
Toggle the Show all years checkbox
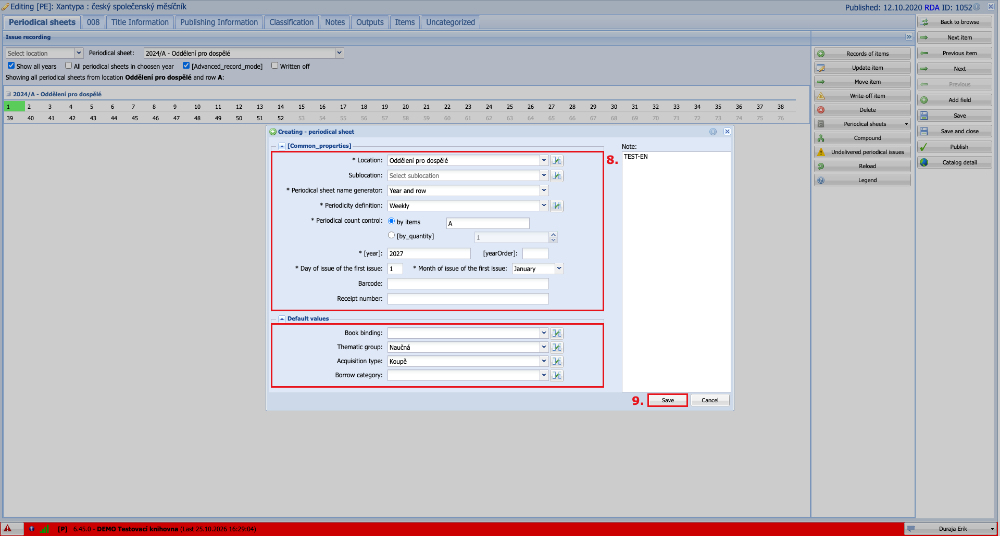(x=11, y=66)
